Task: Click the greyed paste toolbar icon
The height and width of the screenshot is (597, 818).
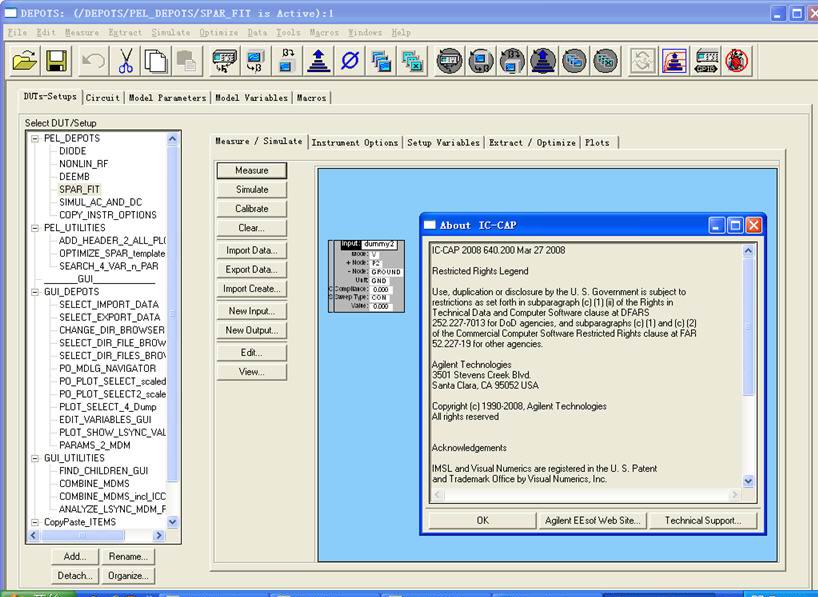Action: (186, 61)
